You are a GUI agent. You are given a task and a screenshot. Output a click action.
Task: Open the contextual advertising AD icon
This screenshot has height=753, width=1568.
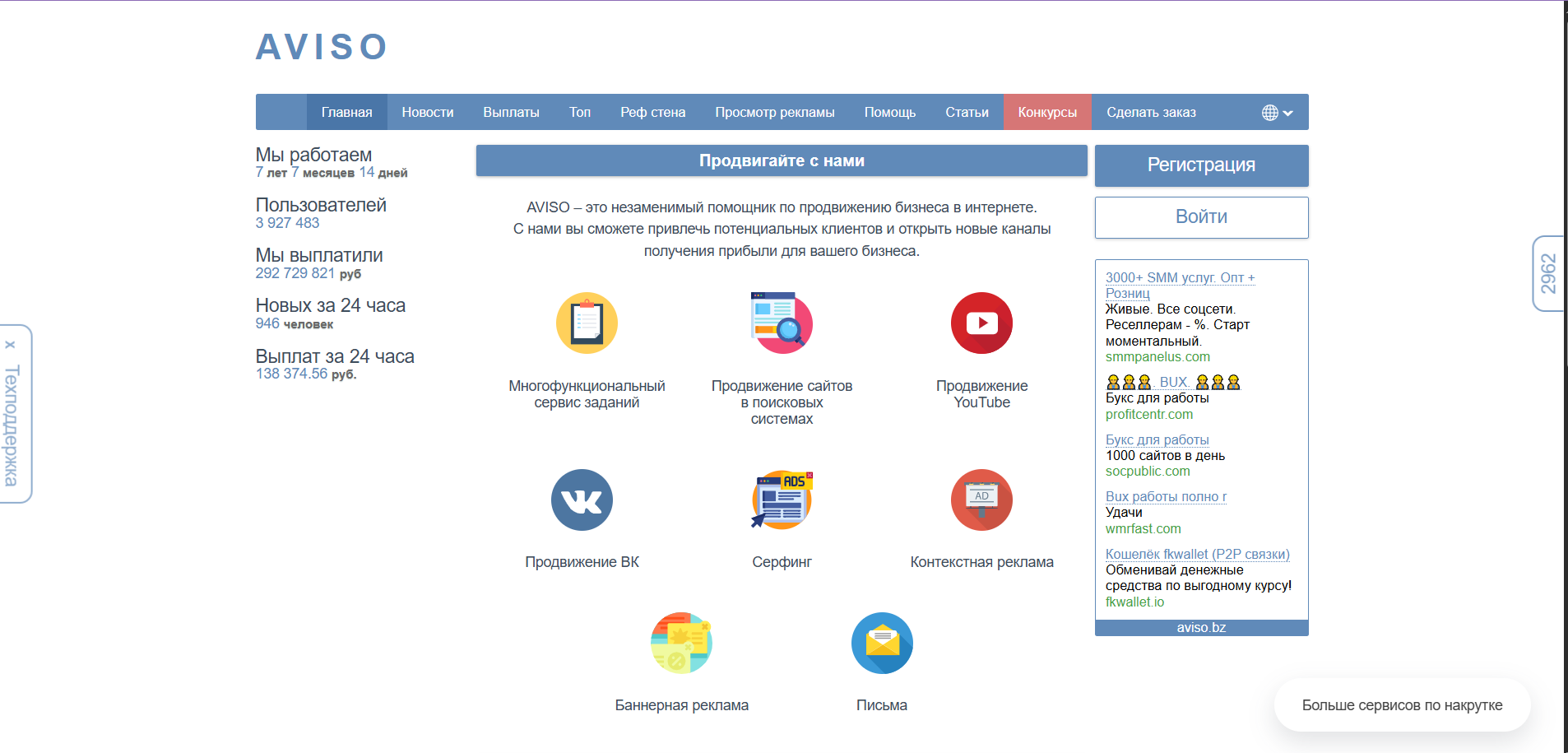pyautogui.click(x=981, y=500)
